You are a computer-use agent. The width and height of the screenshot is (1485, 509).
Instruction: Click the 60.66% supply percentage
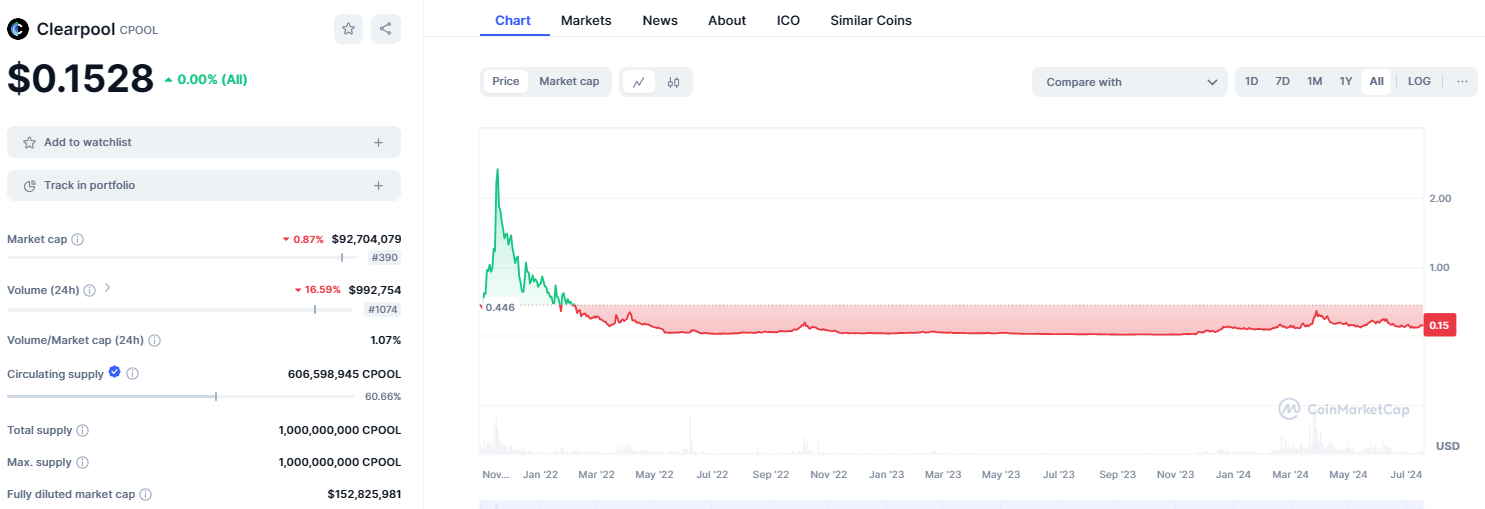[x=383, y=397]
